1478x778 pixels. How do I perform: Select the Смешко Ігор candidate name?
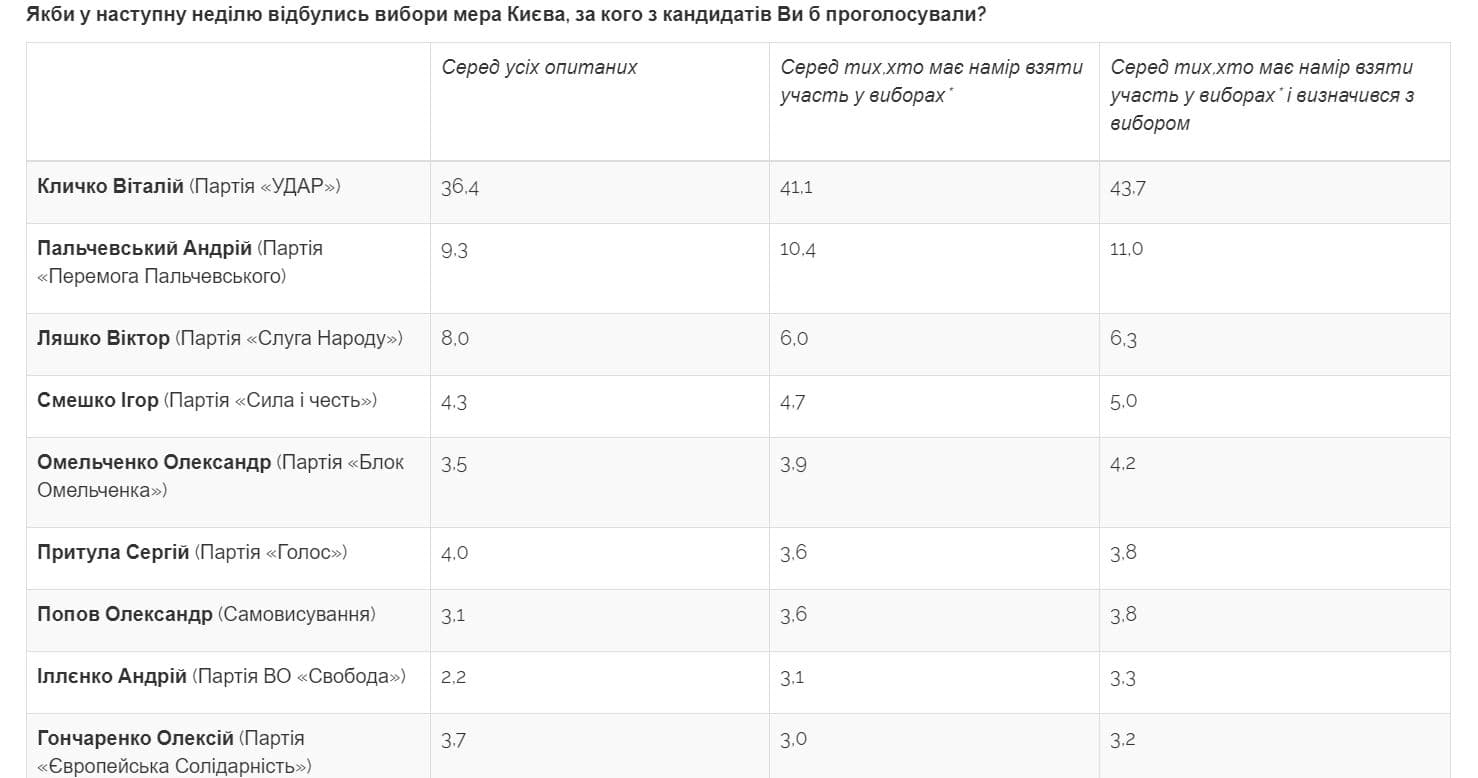(x=98, y=401)
